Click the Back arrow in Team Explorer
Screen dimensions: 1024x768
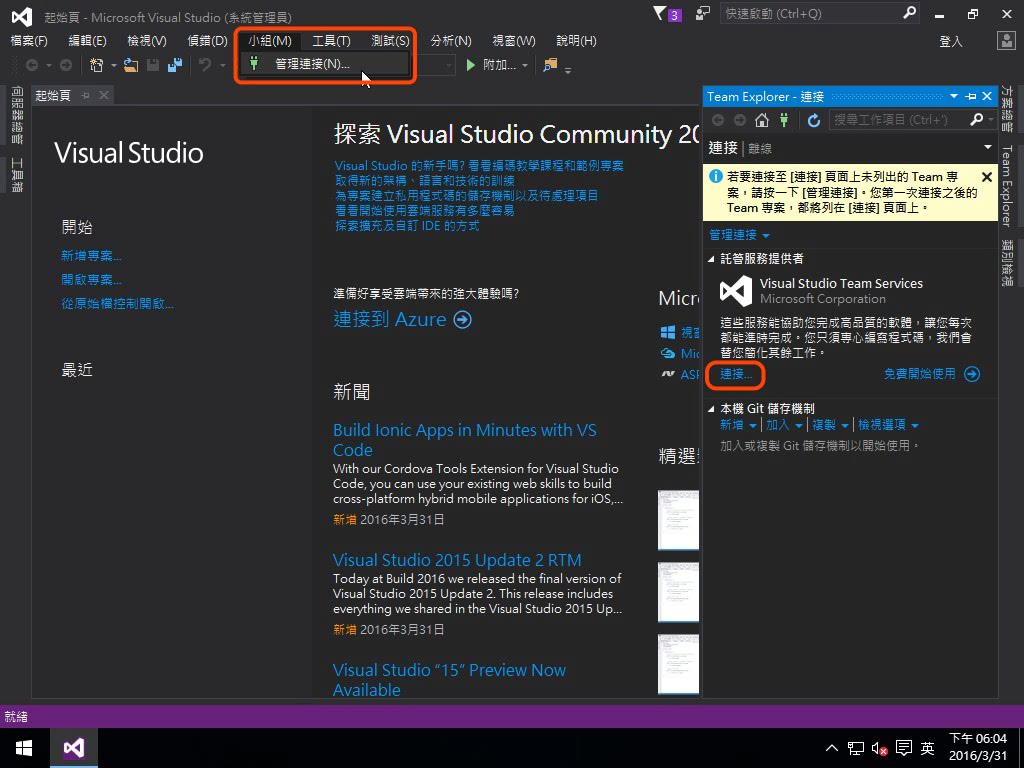point(718,120)
